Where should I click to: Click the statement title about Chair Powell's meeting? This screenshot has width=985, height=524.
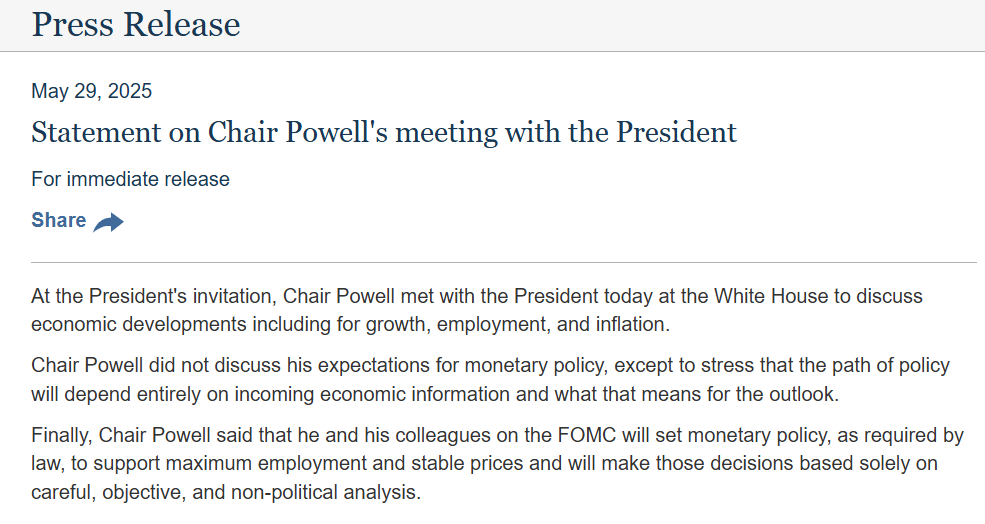pos(384,133)
